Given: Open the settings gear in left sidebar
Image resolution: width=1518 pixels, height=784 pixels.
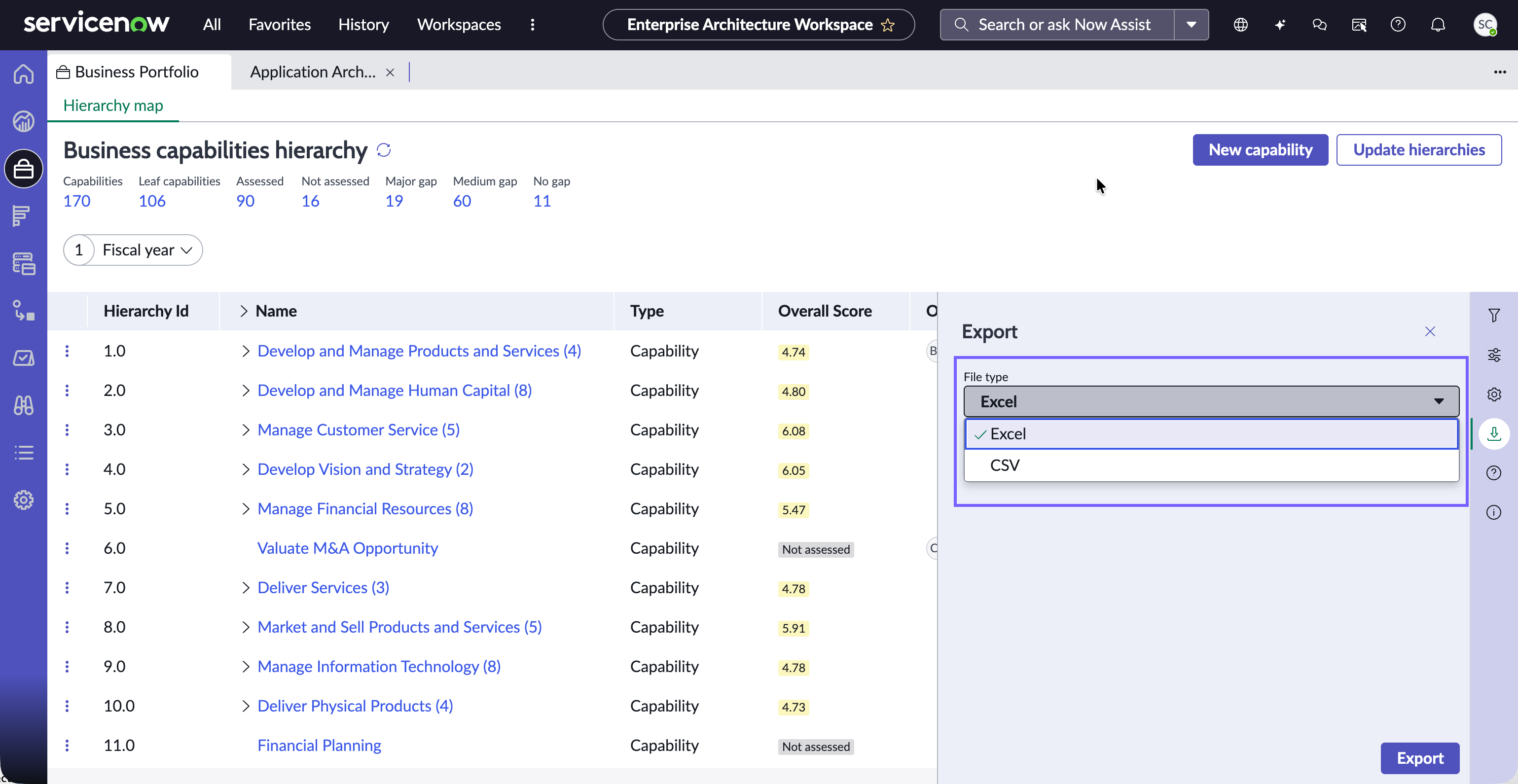Looking at the screenshot, I should tap(24, 500).
